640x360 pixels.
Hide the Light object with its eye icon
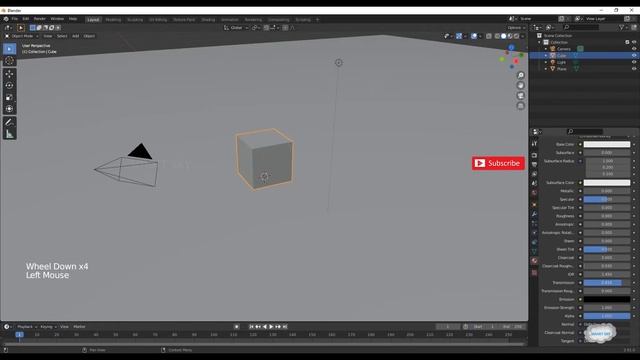(x=634, y=62)
